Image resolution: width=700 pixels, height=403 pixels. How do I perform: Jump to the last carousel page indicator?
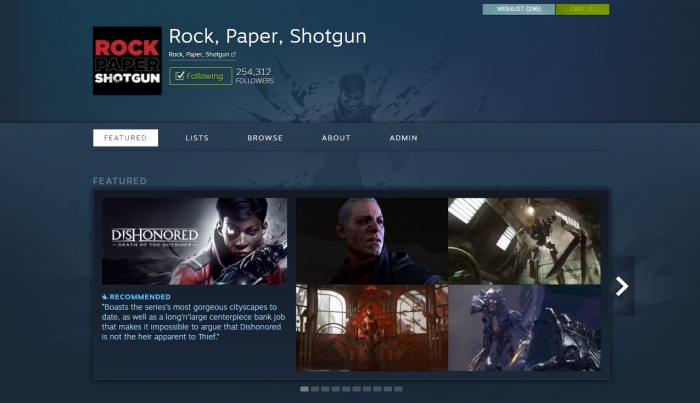pos(398,389)
